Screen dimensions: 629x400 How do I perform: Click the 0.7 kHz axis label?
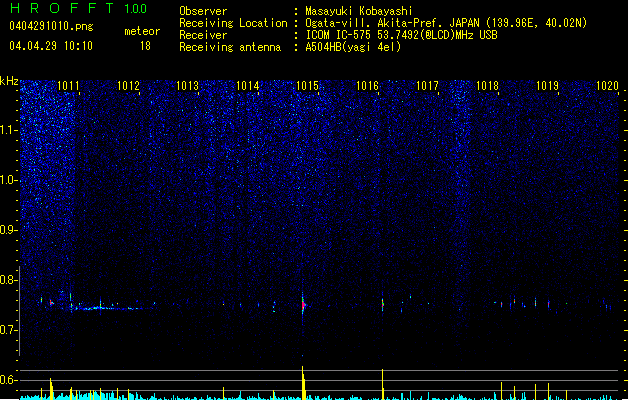(x=8, y=330)
